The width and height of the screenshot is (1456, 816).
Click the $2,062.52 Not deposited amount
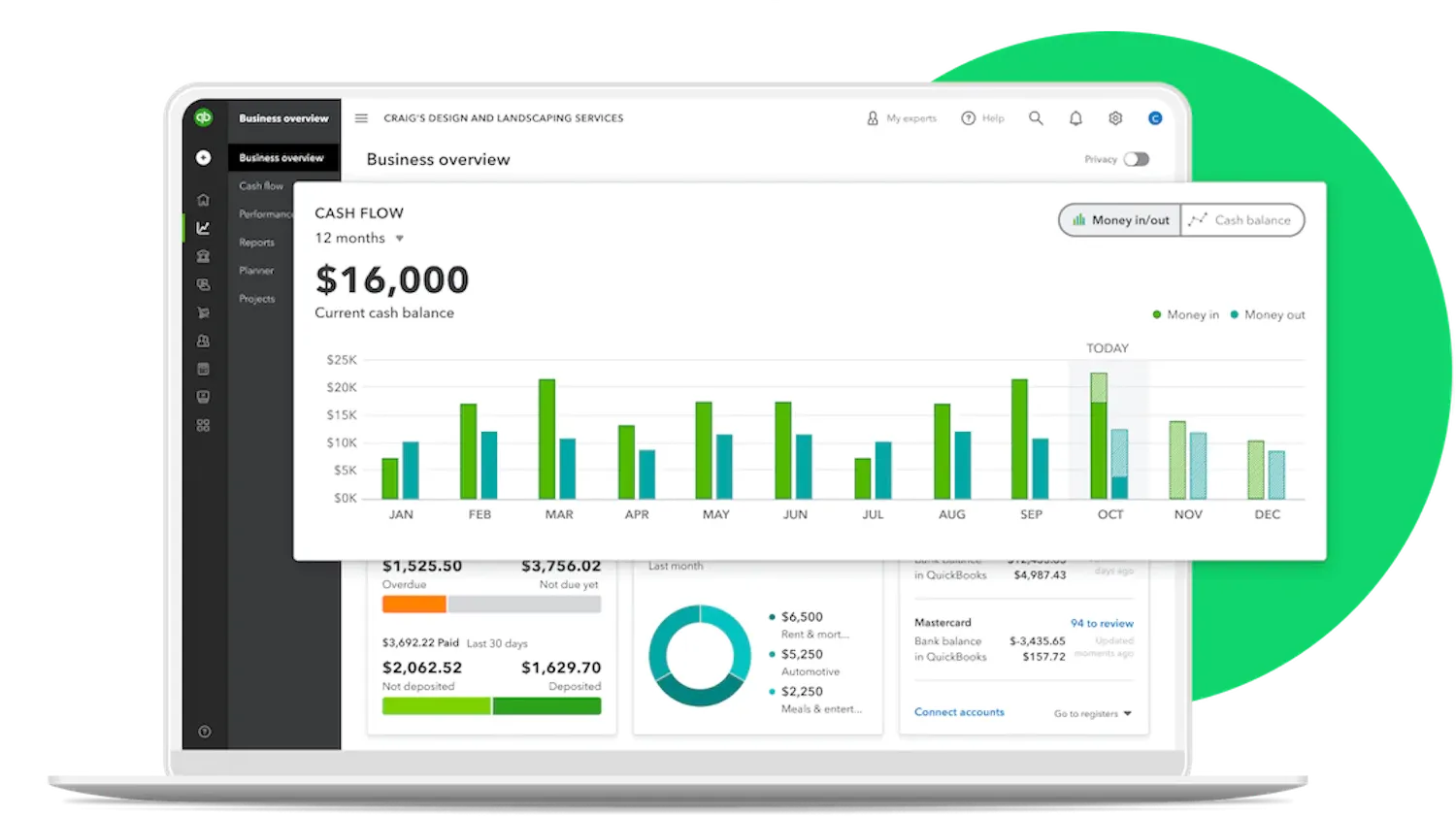[x=422, y=668]
